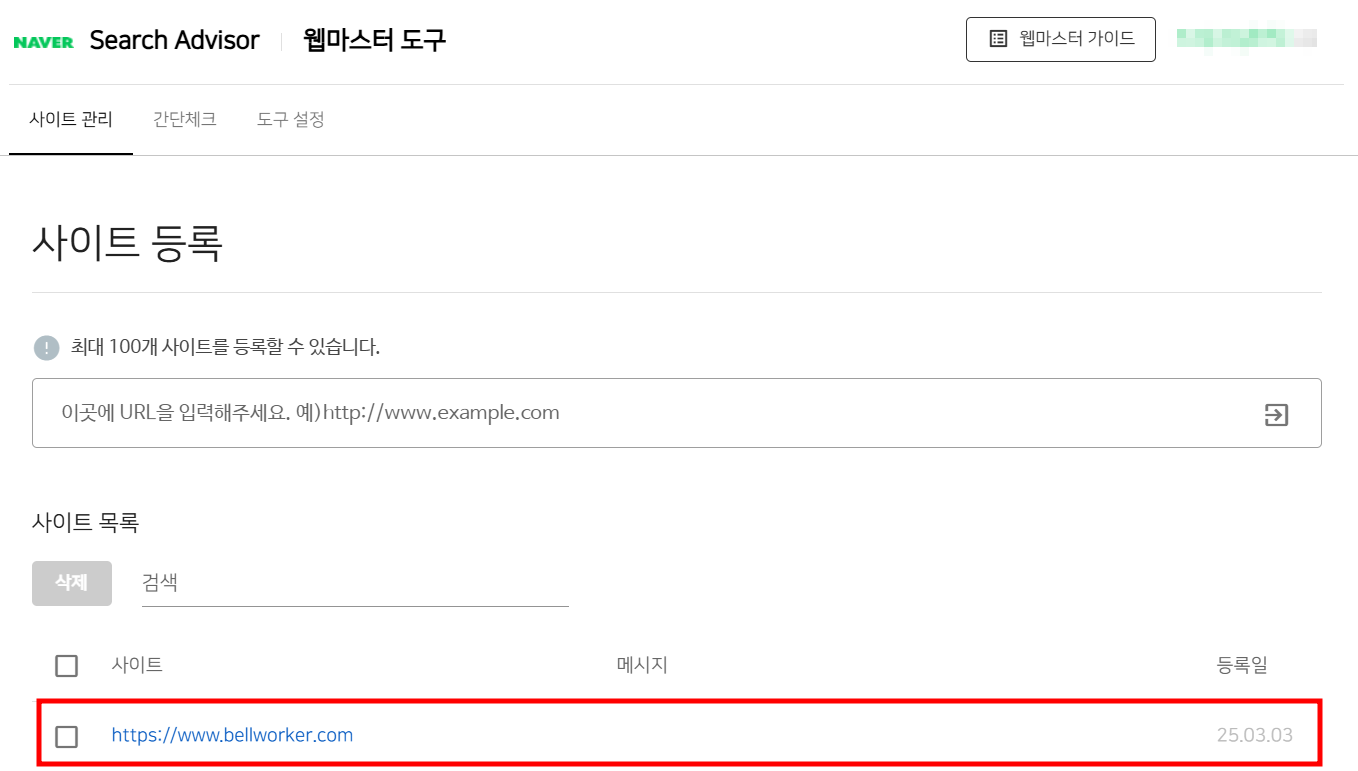Submit URL with the arrow icon
Screen dimensions: 1358x771
coord(1276,414)
